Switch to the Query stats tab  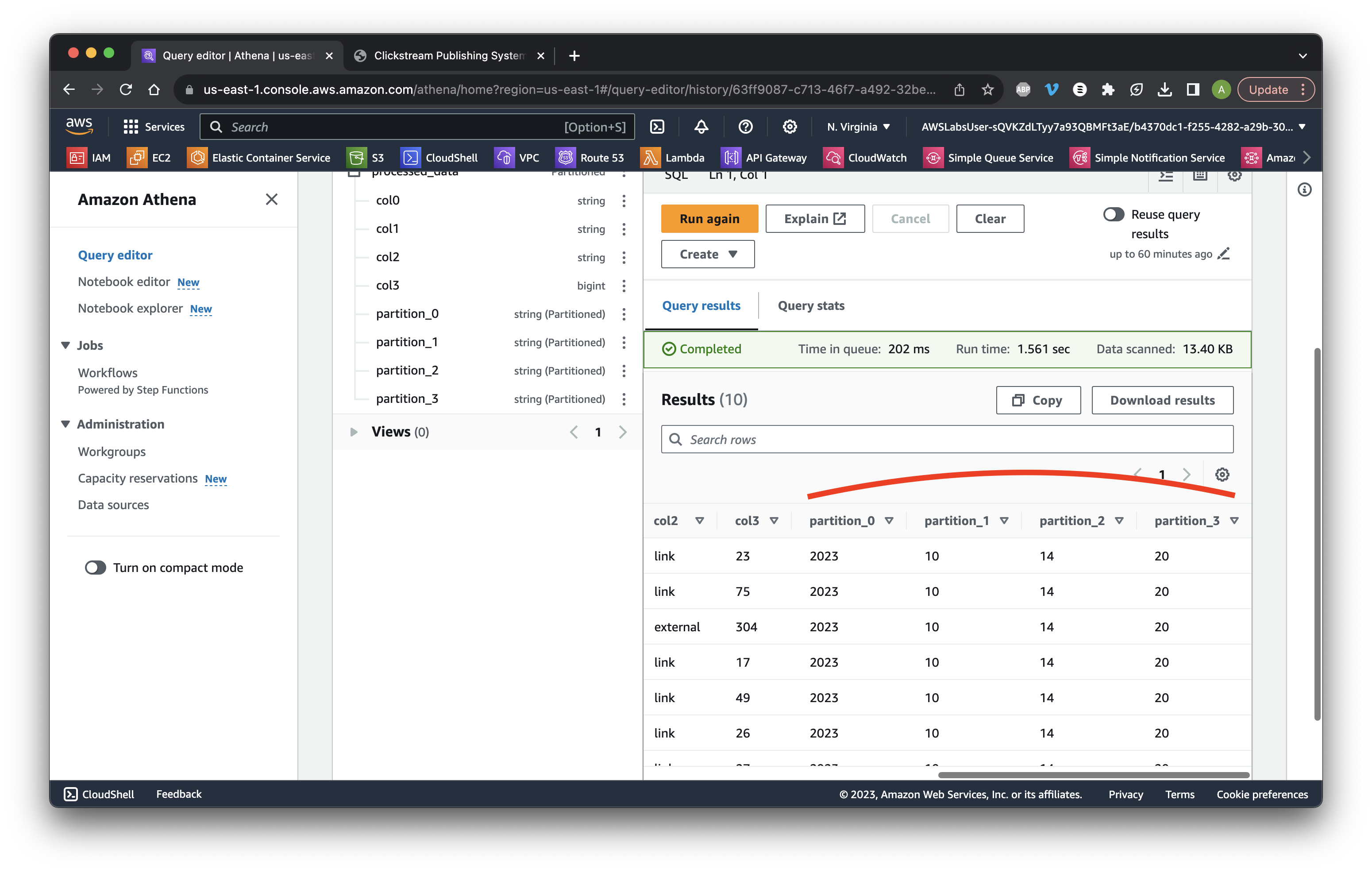[811, 305]
